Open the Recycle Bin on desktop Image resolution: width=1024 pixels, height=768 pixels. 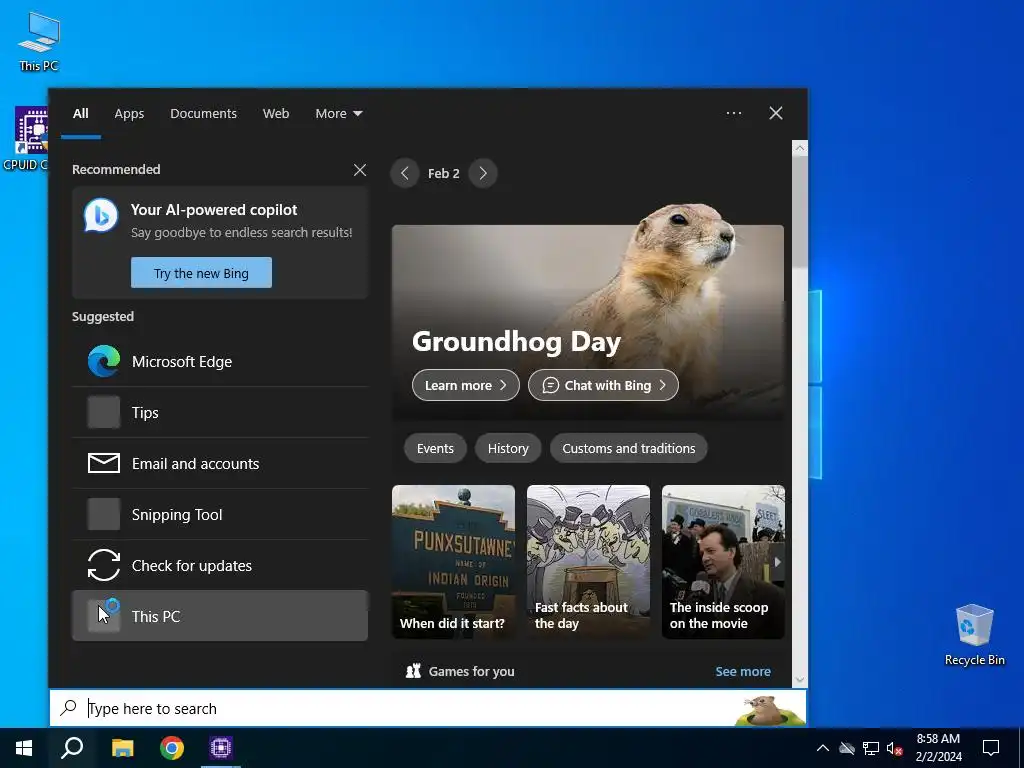(974, 635)
